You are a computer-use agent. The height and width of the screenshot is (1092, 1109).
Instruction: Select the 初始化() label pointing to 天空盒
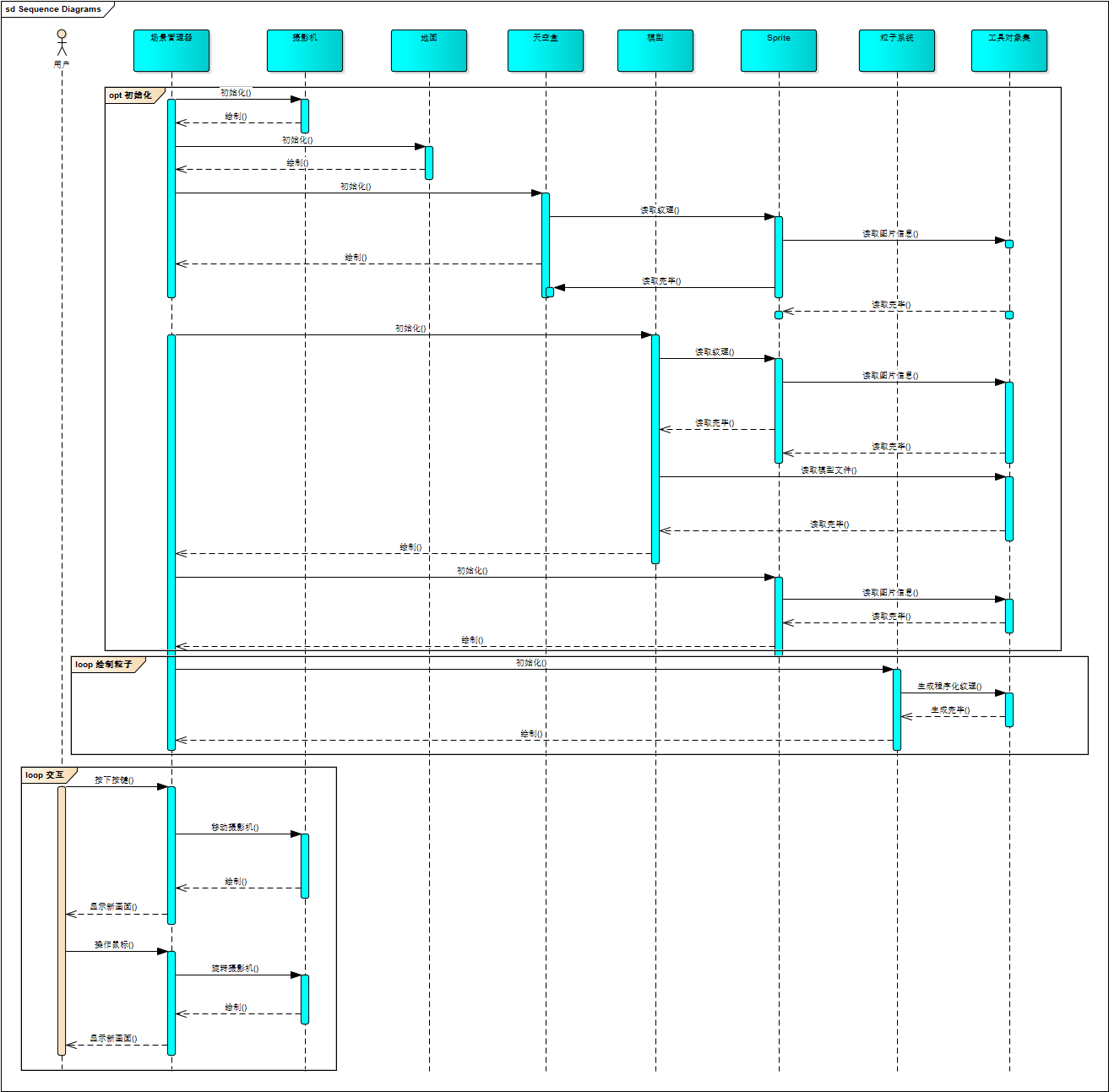click(x=356, y=187)
